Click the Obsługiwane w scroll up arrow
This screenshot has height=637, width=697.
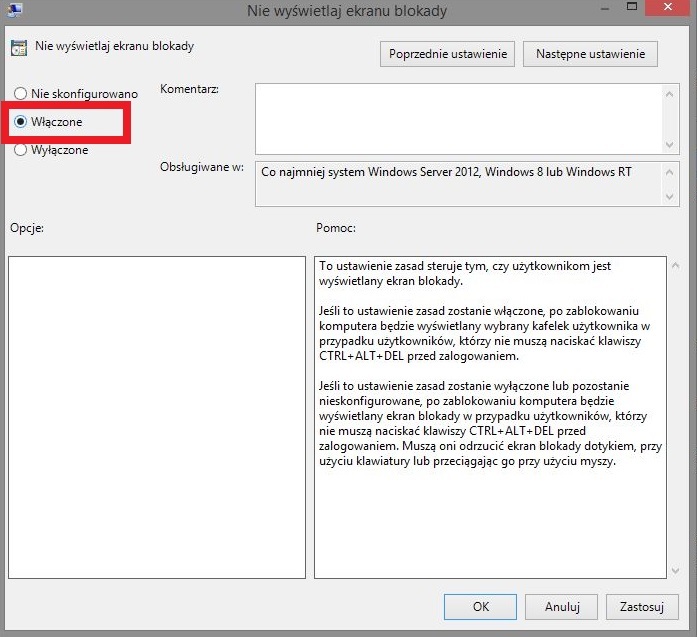click(x=669, y=172)
